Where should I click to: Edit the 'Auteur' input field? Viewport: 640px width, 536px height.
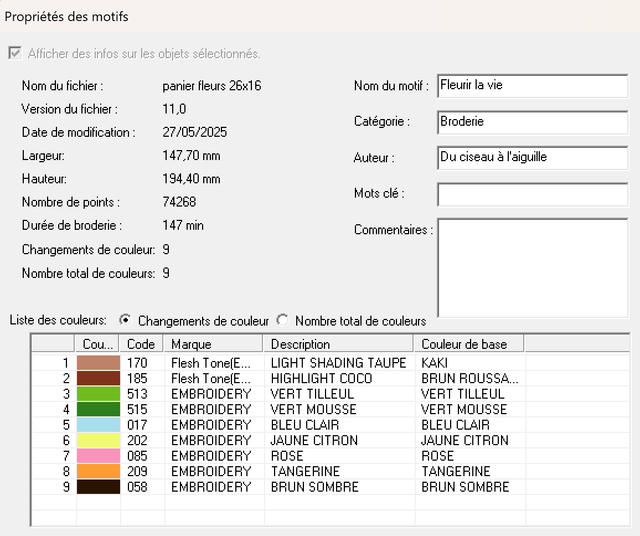pos(531,158)
